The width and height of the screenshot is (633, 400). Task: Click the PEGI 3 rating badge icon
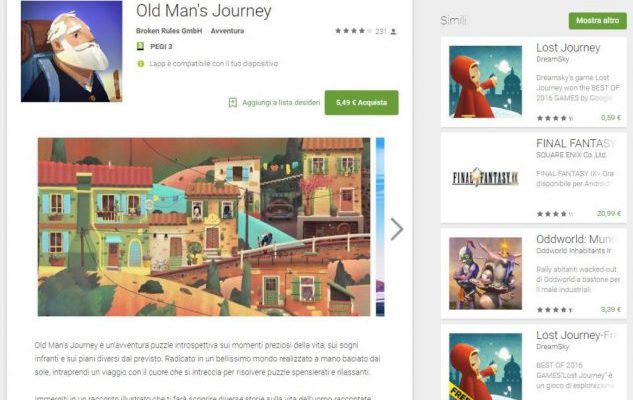point(140,46)
